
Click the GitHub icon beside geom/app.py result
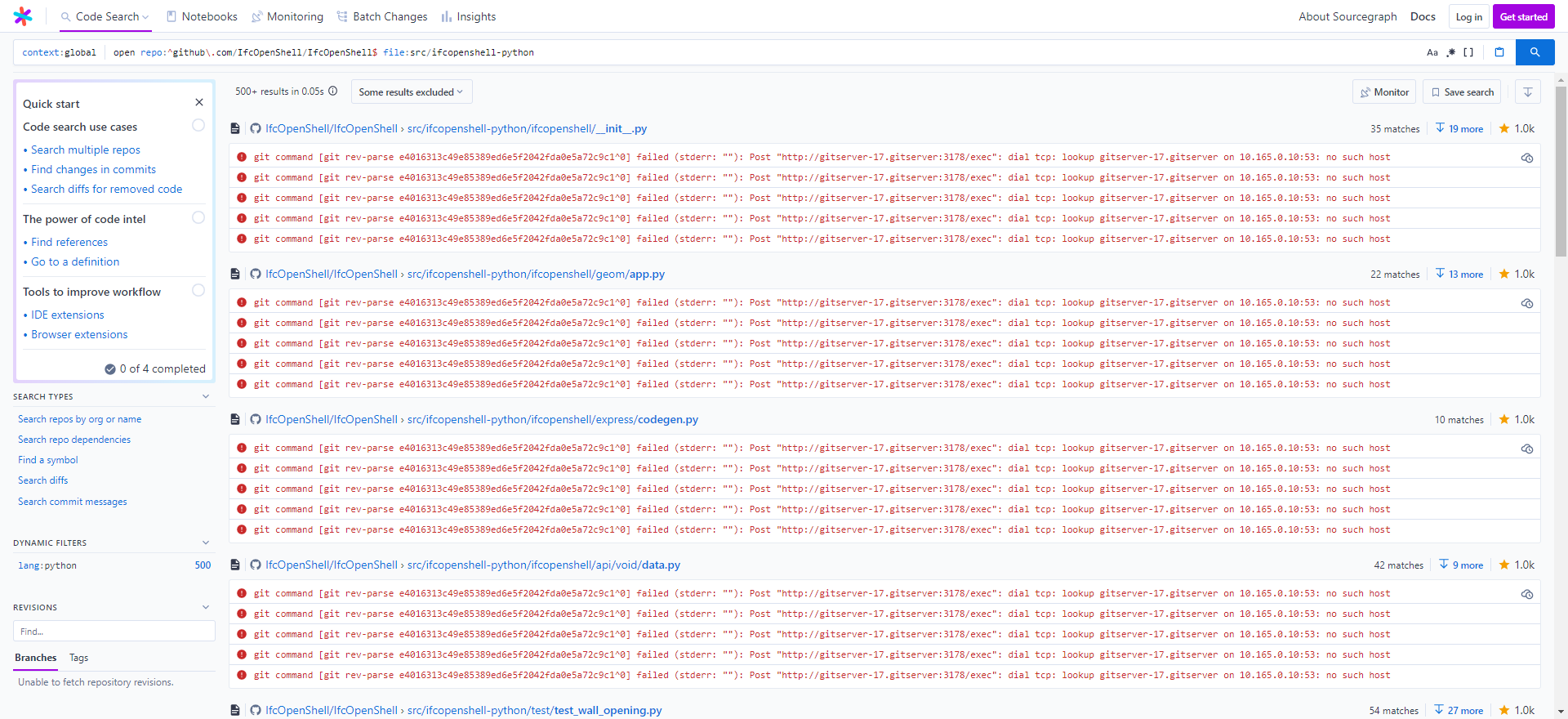(256, 274)
